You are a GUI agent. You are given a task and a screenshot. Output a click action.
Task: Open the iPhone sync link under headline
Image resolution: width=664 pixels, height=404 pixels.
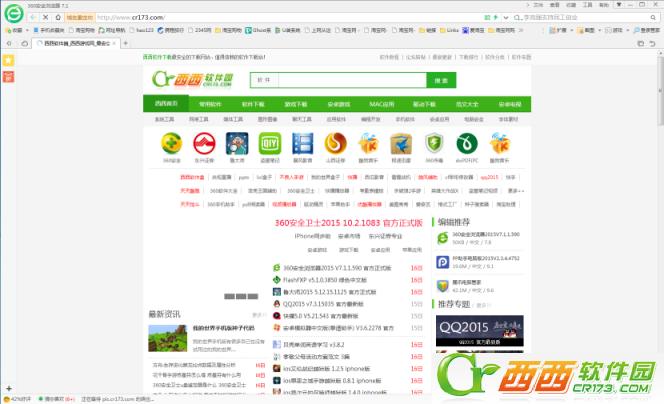pos(313,236)
